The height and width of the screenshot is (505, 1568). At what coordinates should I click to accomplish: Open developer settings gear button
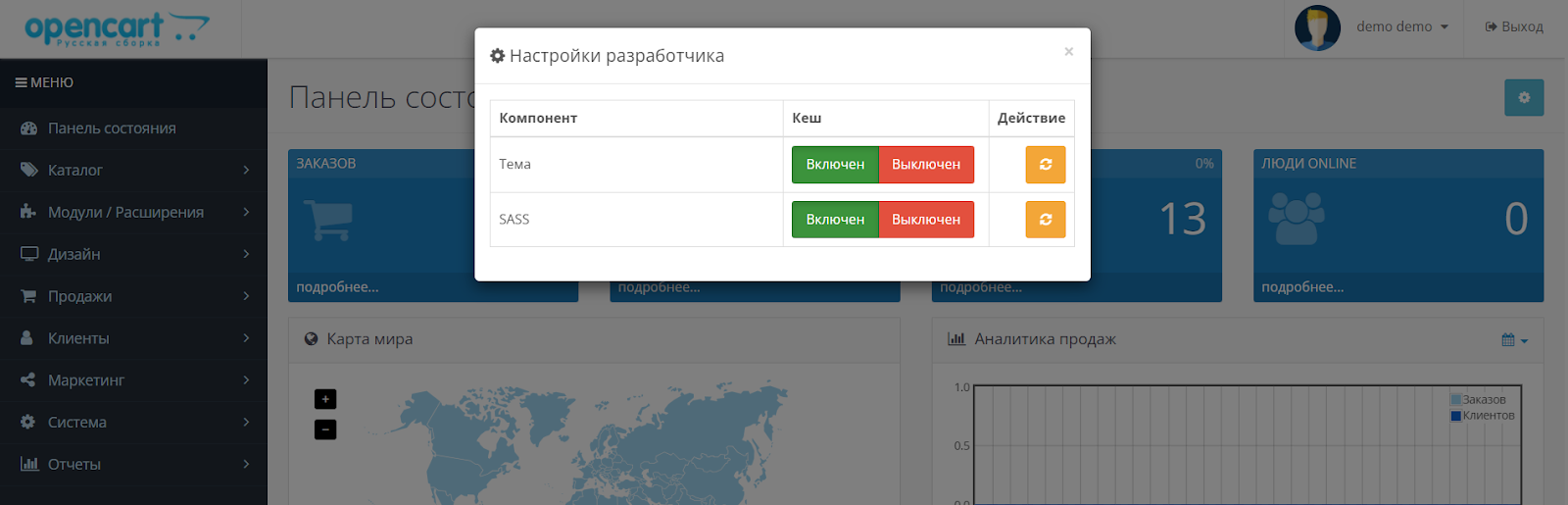click(1523, 98)
